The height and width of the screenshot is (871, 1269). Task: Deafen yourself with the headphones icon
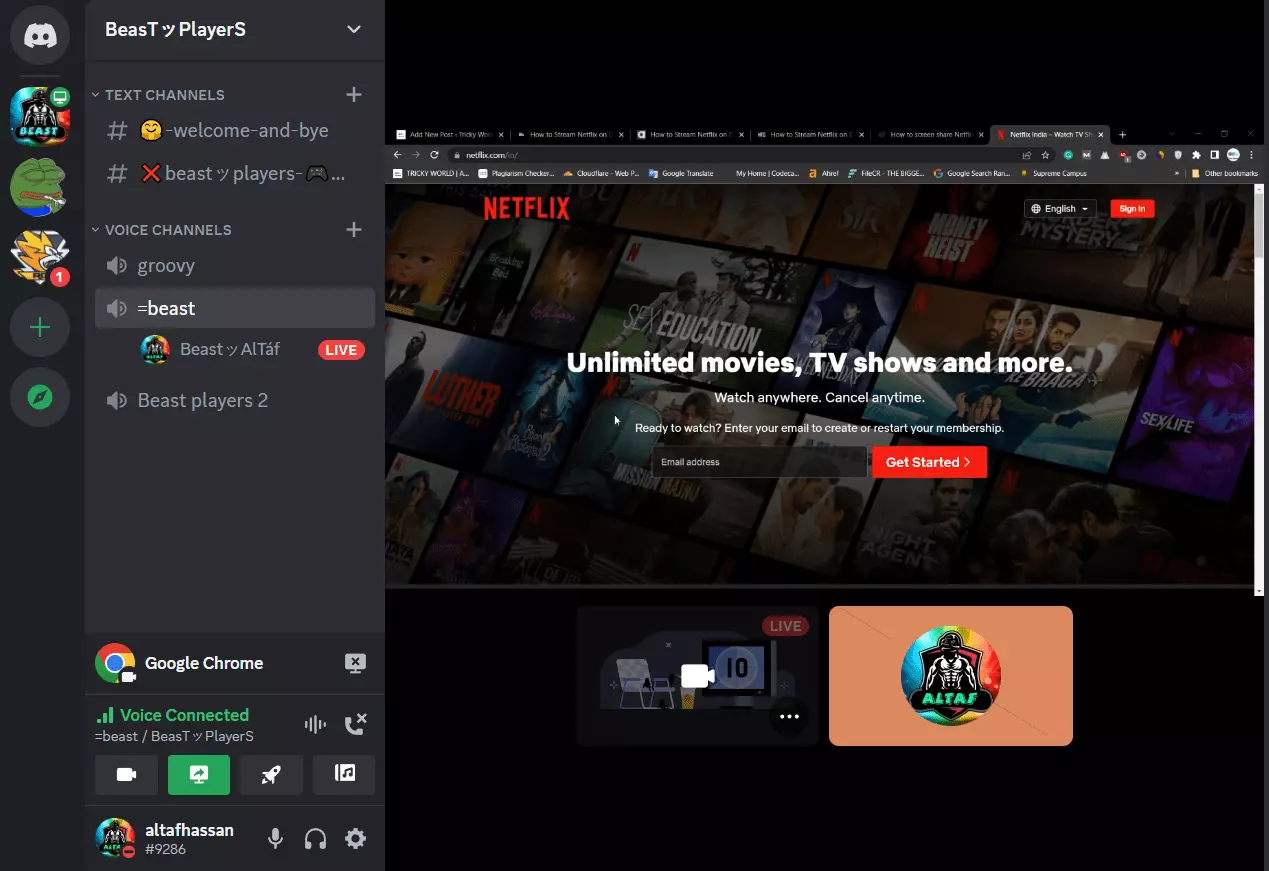point(315,839)
